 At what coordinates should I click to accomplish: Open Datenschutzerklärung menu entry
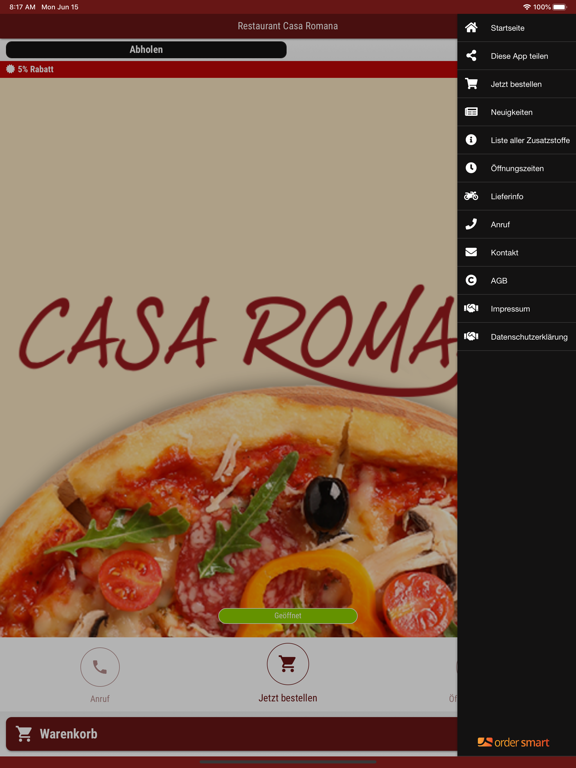517,336
